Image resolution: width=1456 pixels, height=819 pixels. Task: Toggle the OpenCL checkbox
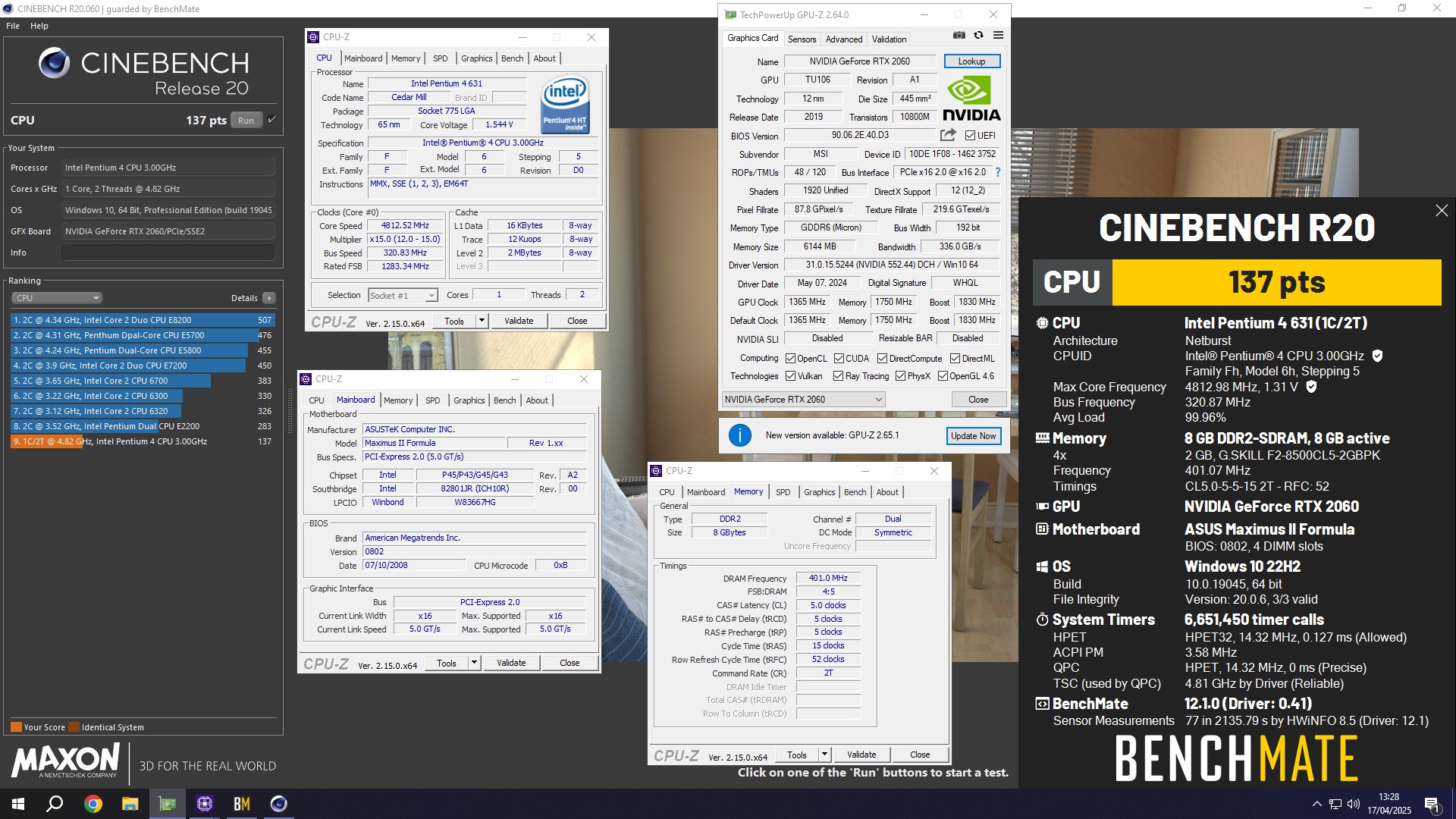click(790, 359)
